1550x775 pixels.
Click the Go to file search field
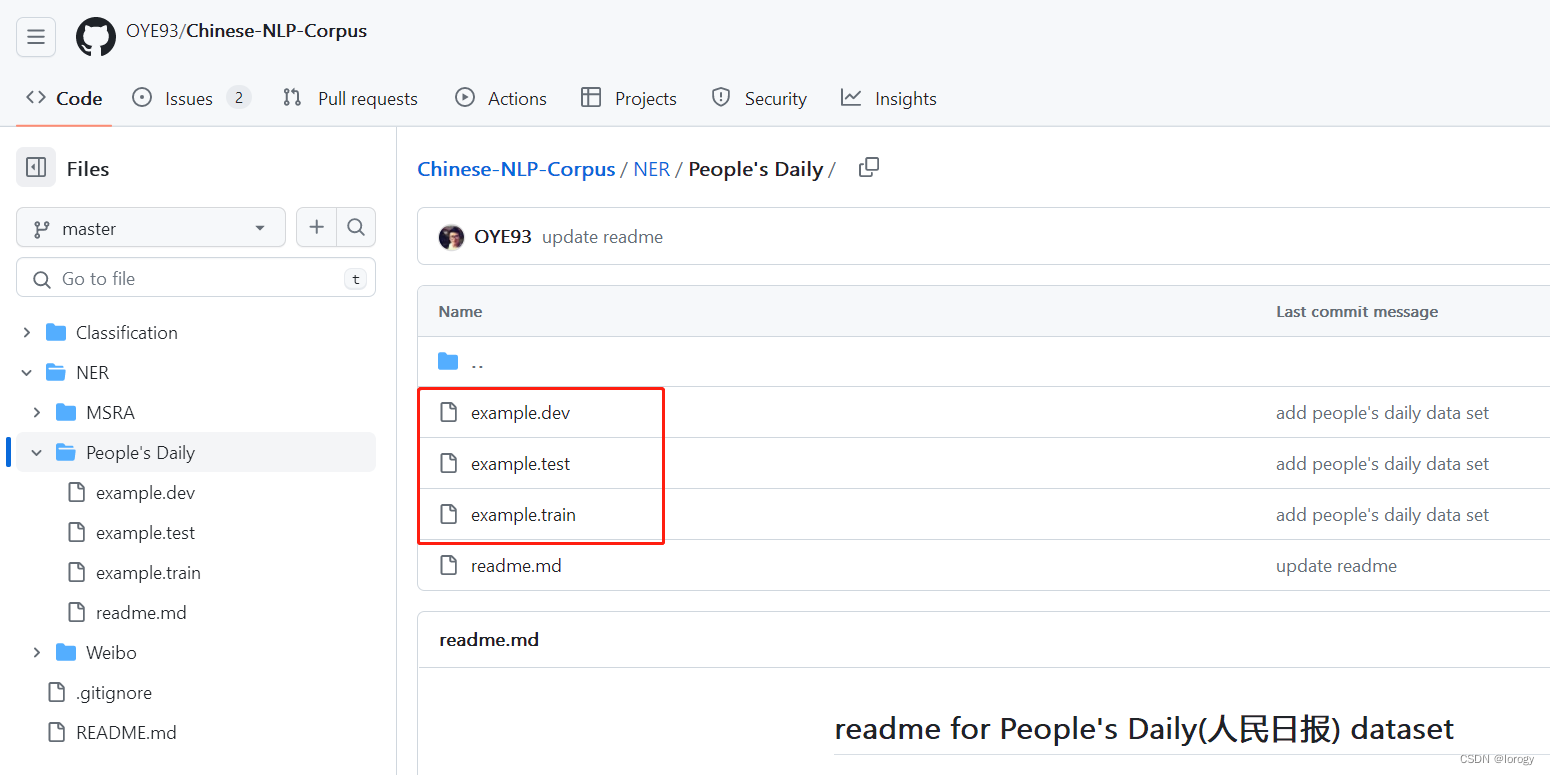click(x=196, y=278)
